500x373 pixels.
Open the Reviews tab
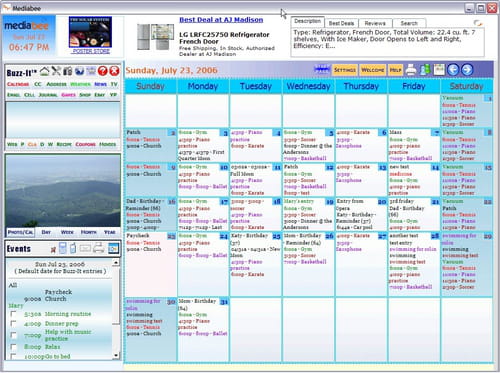[375, 23]
